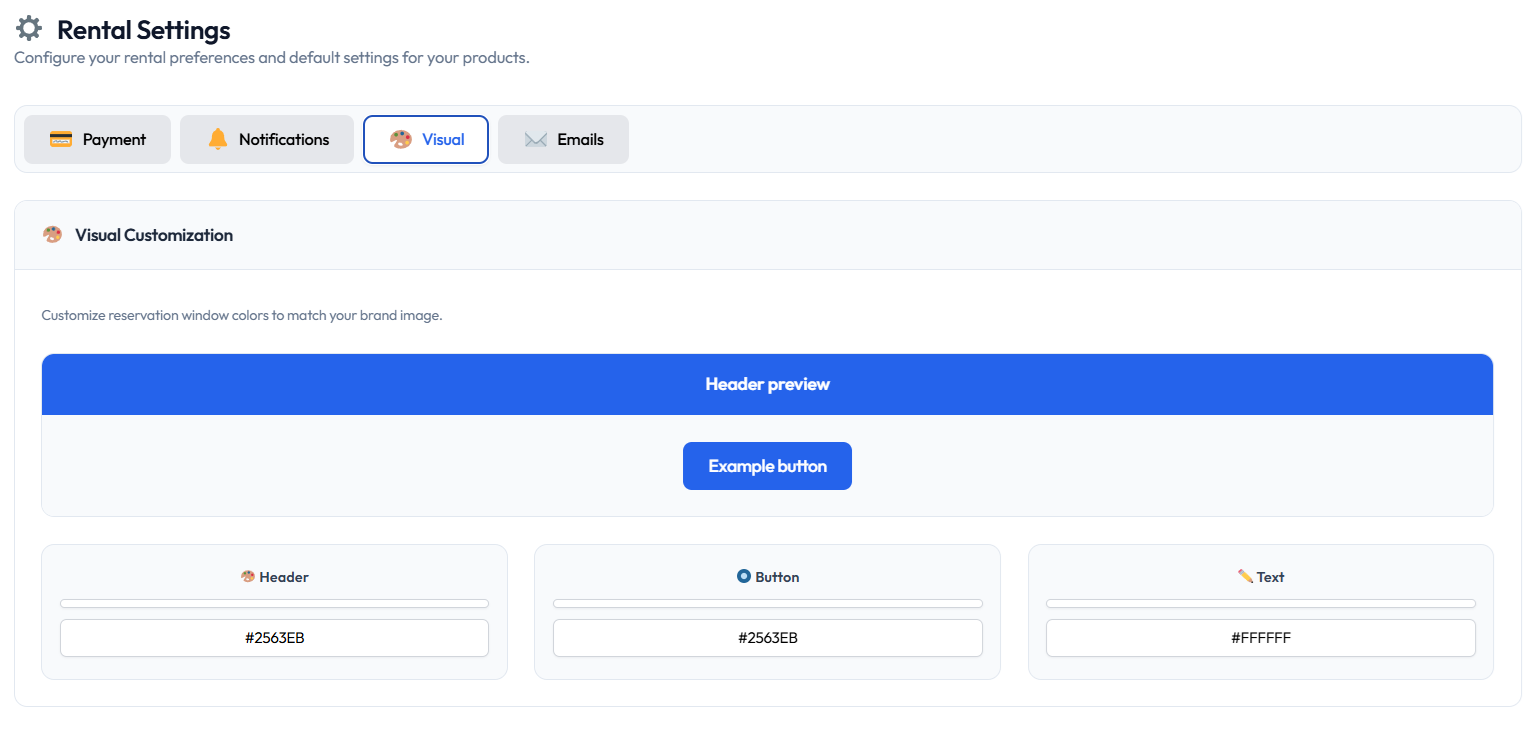This screenshot has width=1535, height=730.
Task: Click the credit card icon on Payment tab
Action: click(x=62, y=139)
